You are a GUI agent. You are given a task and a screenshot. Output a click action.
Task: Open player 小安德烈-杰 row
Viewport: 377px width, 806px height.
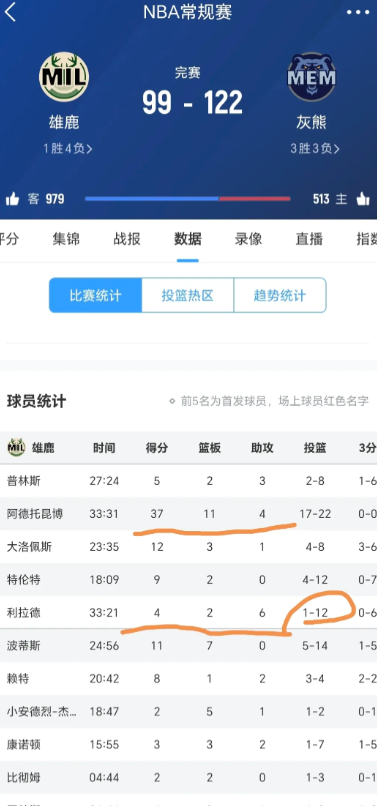(188, 711)
